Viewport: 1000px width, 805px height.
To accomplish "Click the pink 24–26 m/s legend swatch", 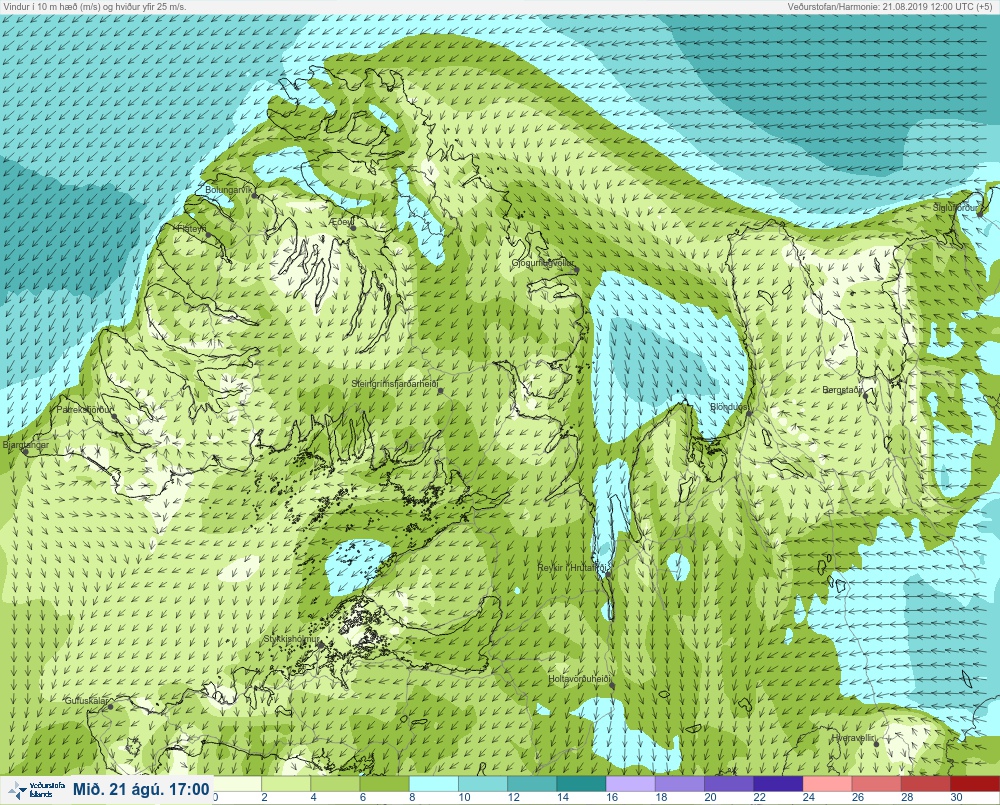I will 827,783.
